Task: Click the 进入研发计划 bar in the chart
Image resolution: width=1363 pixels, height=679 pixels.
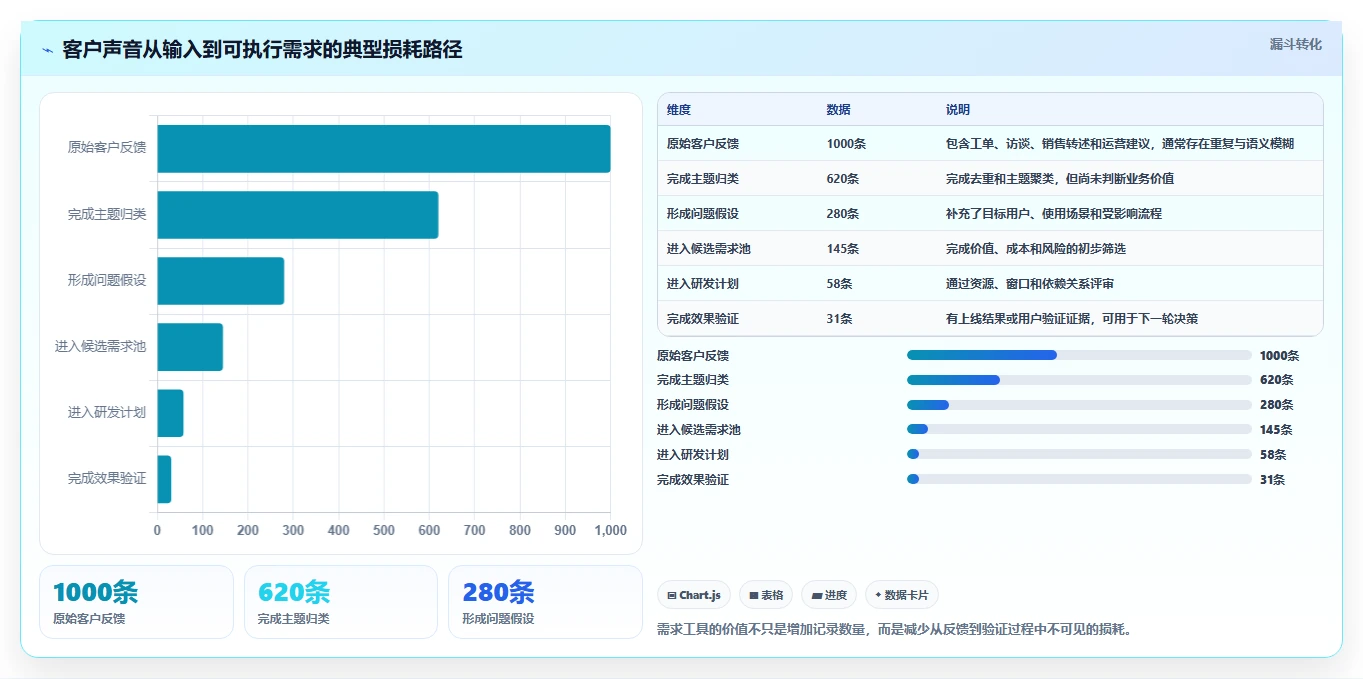Action: point(170,413)
